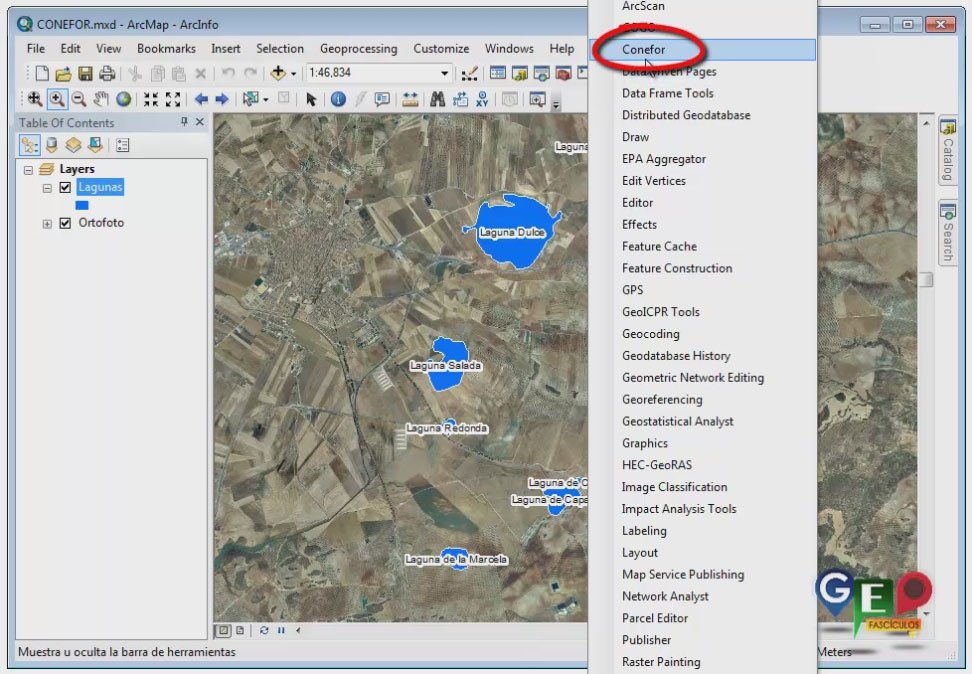Switch to List By Visibility view
This screenshot has width=972, height=674.
pos(73,145)
